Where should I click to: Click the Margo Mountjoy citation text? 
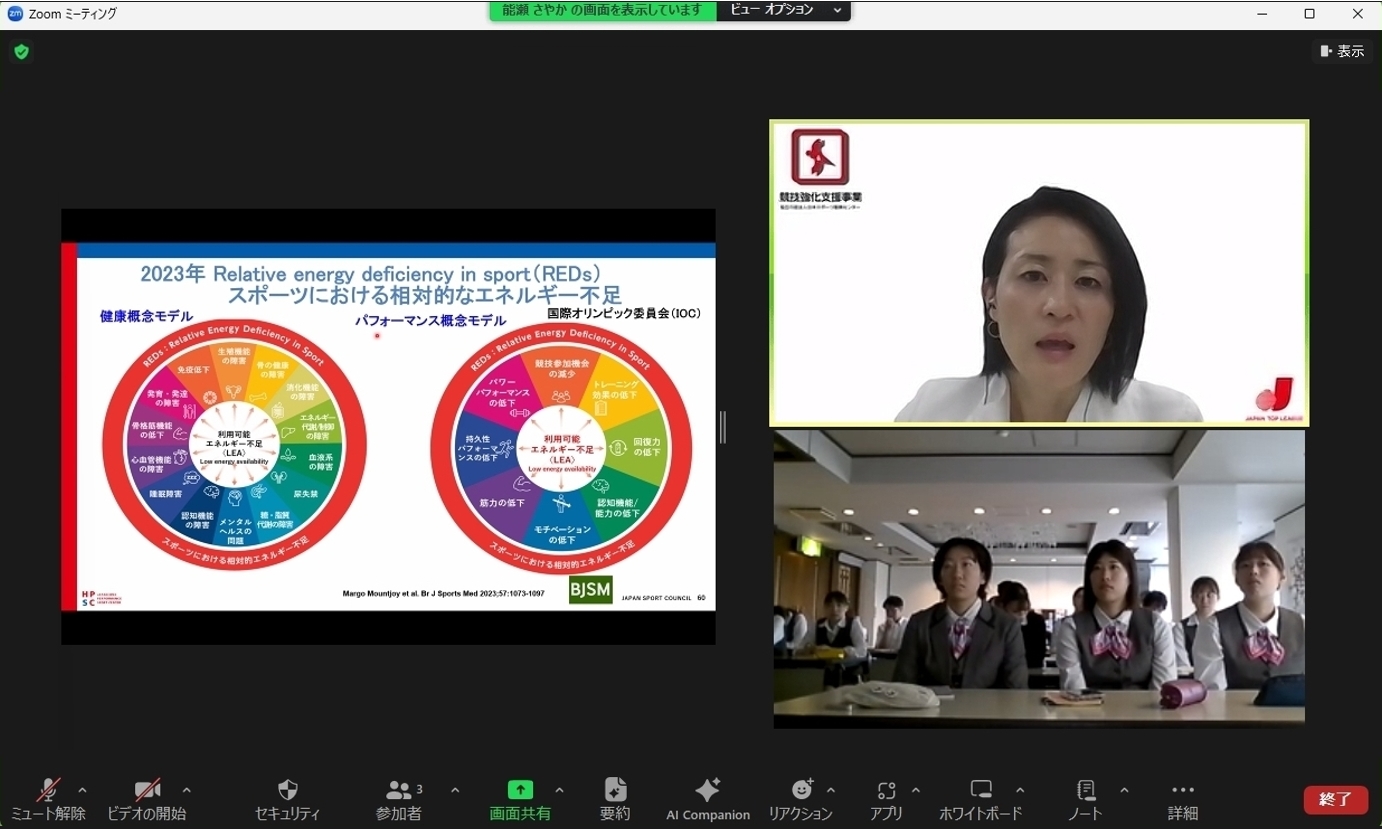[443, 595]
